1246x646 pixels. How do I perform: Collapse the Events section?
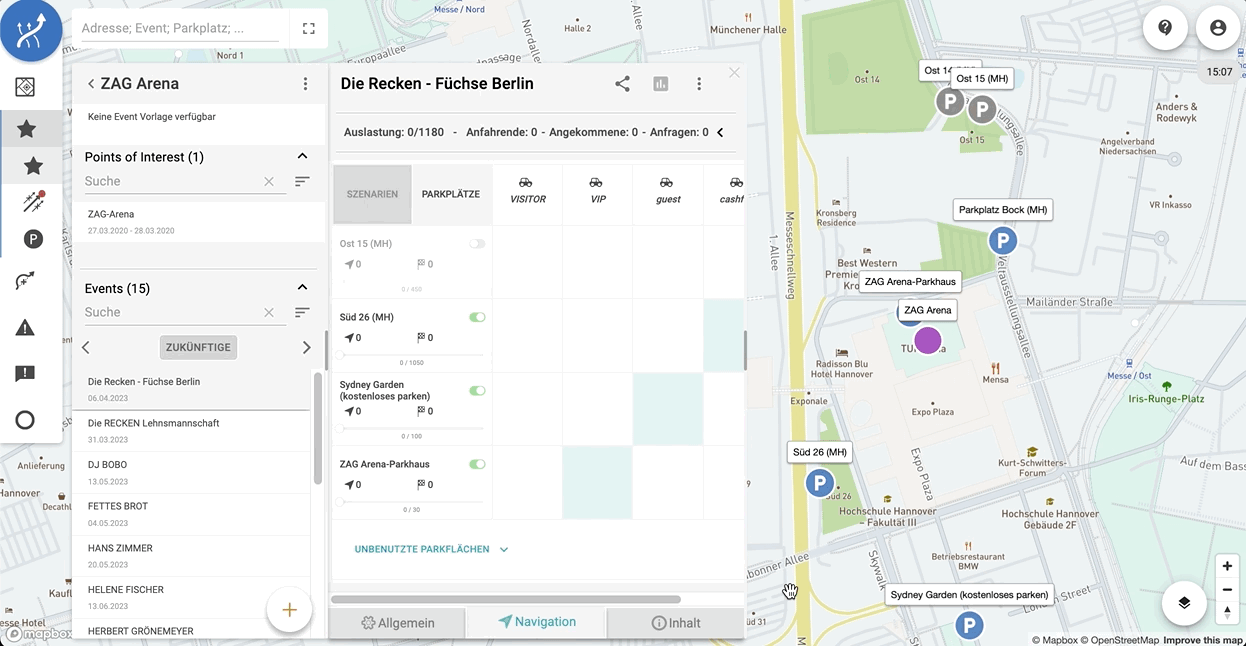coord(302,287)
